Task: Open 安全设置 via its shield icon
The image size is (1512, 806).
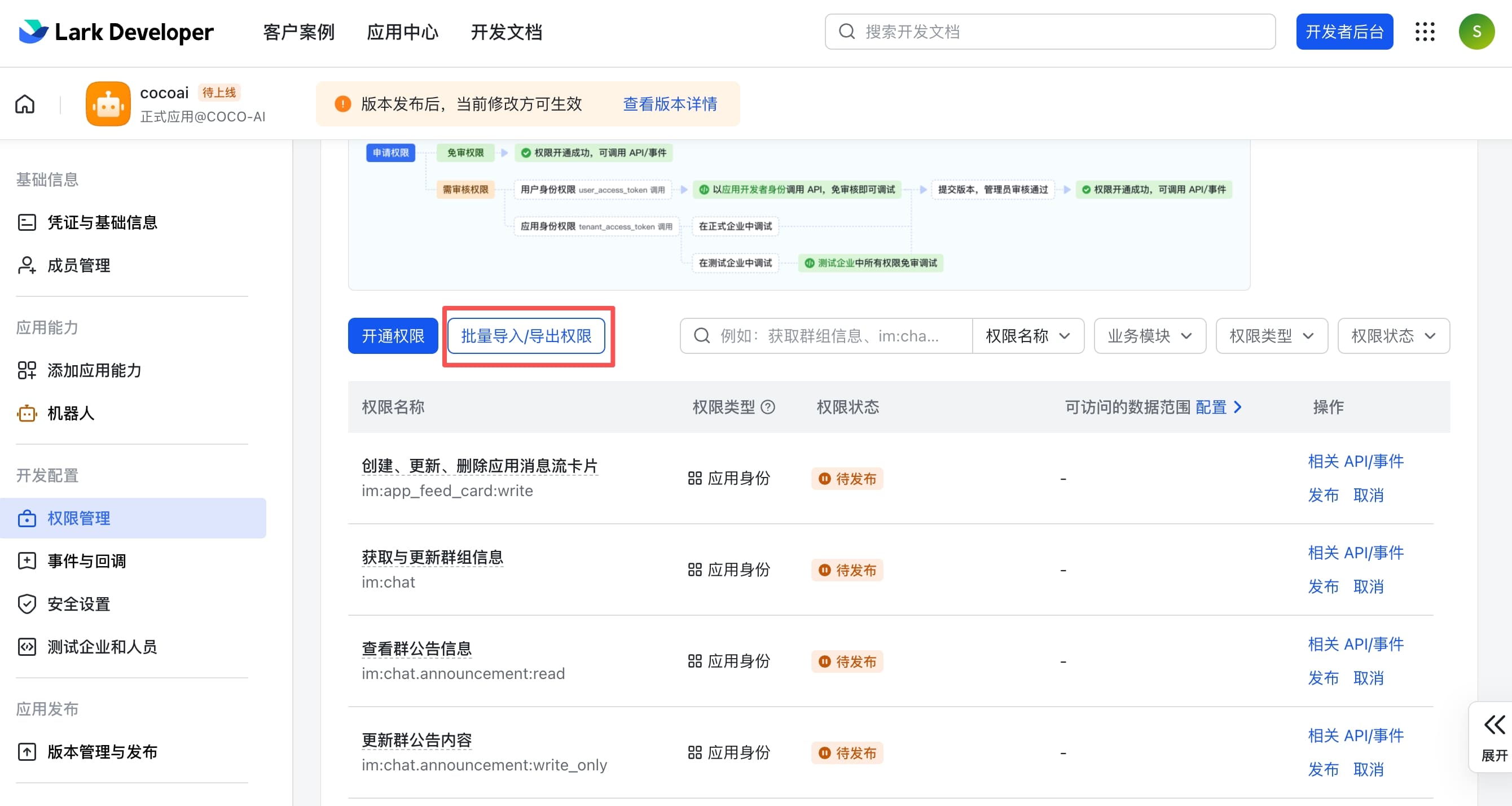Action: pyautogui.click(x=28, y=603)
